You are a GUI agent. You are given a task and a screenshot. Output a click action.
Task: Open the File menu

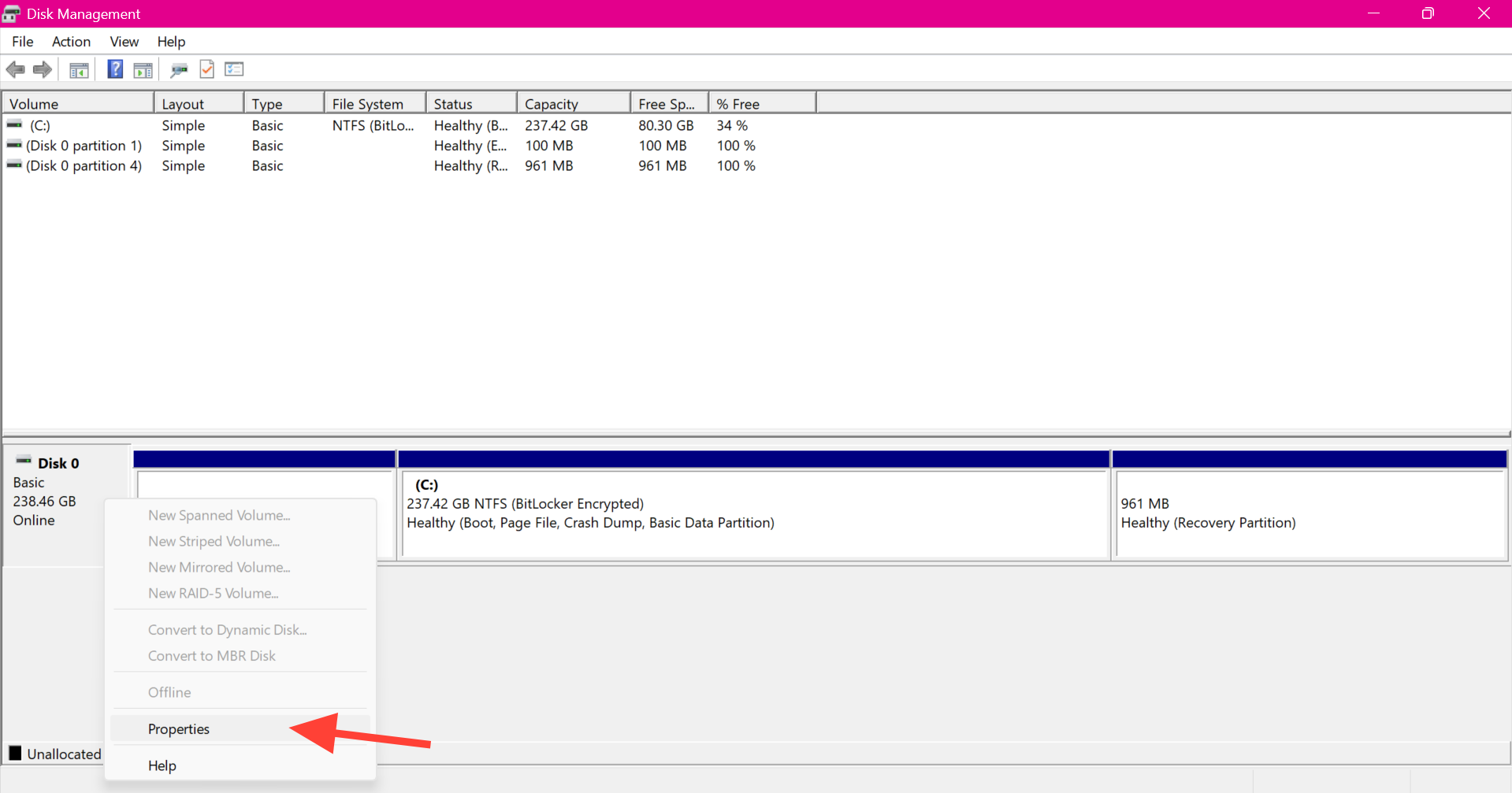tap(22, 42)
